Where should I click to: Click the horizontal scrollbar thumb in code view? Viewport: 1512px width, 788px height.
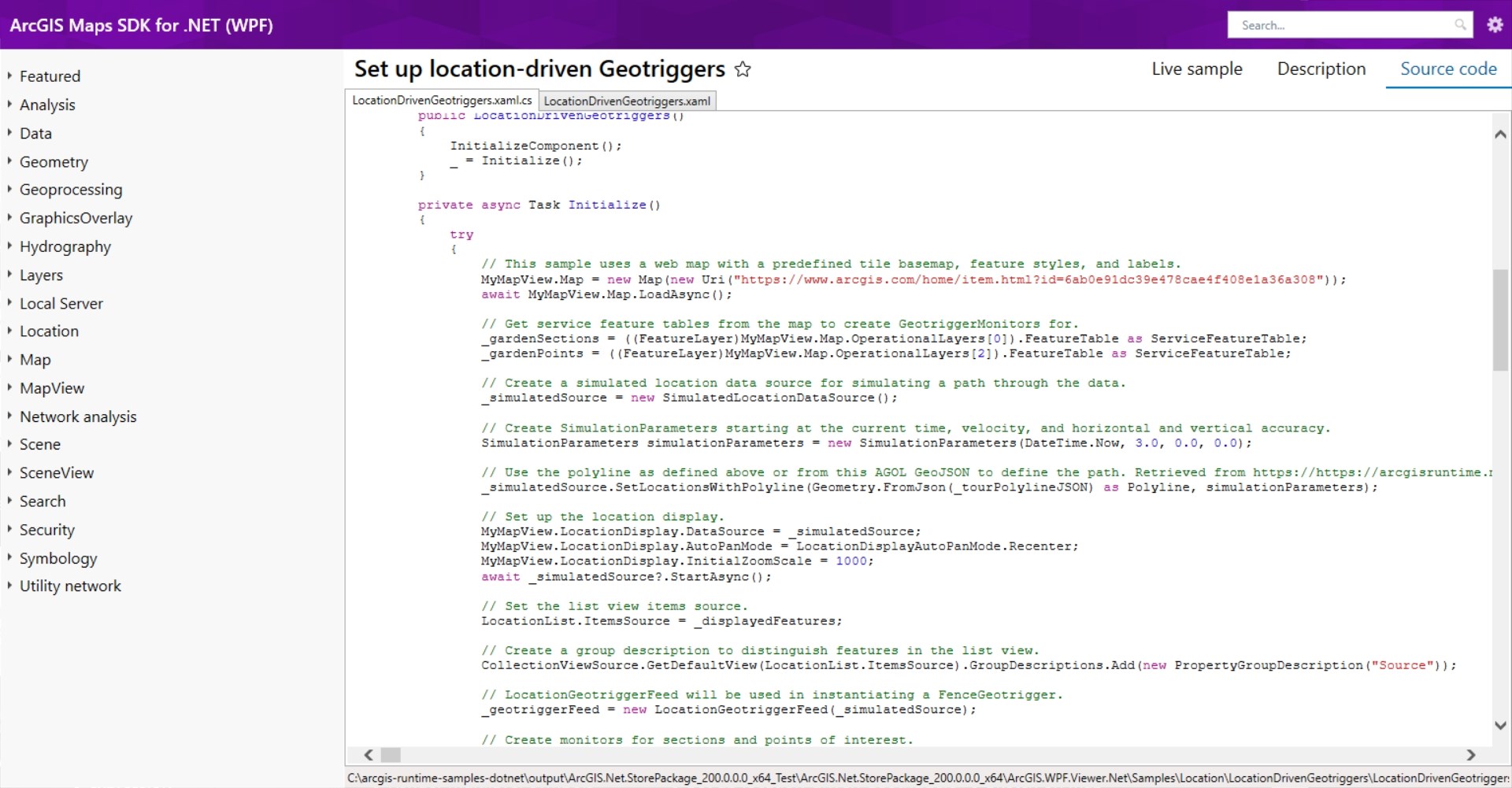[391, 755]
